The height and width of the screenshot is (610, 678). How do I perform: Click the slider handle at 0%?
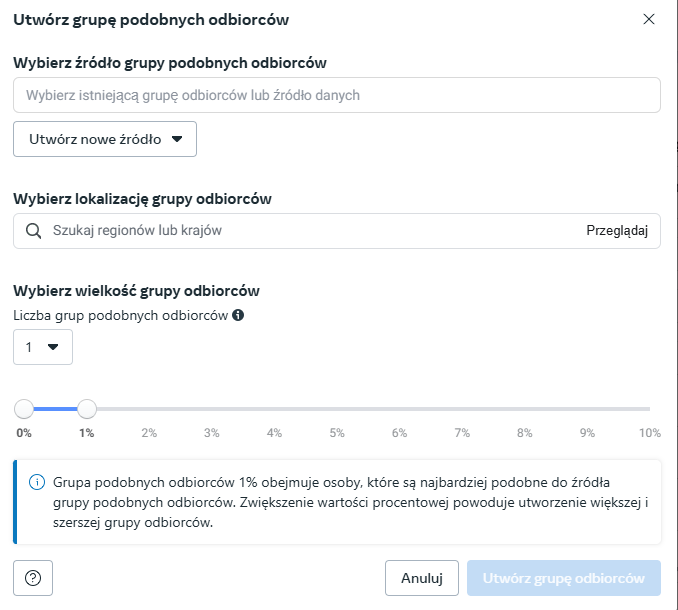[24, 409]
